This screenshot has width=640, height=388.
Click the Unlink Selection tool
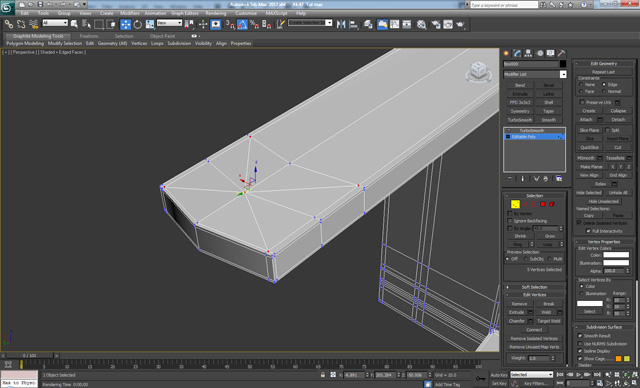tap(21, 24)
